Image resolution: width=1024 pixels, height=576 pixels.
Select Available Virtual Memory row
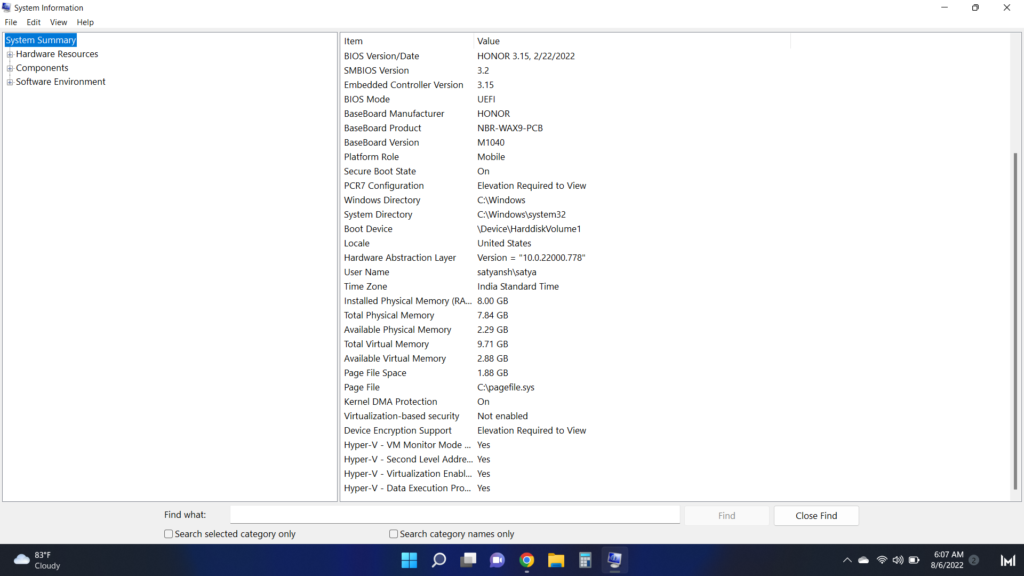pyautogui.click(x=566, y=359)
